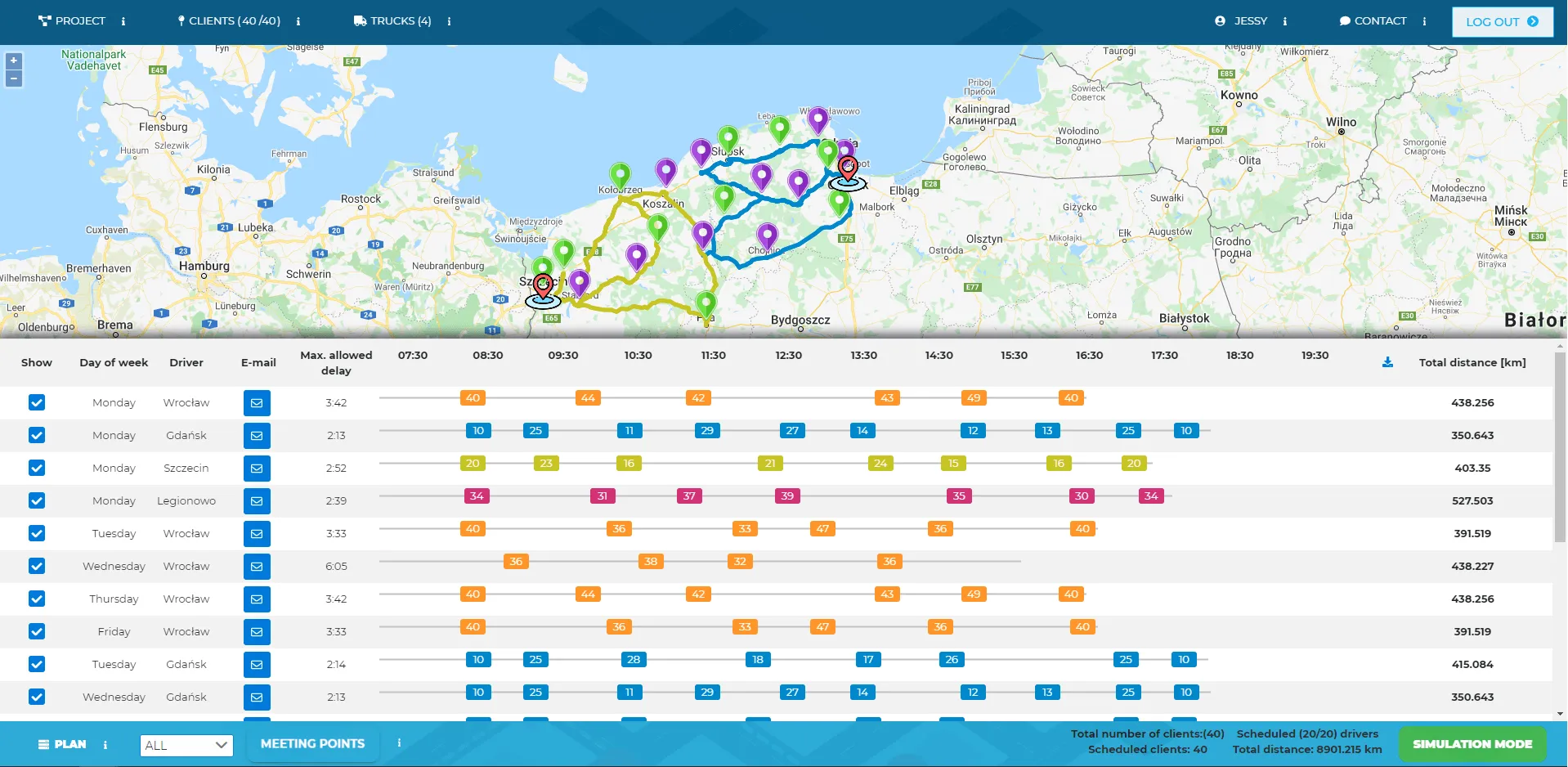This screenshot has width=1568, height=767.
Task: Open the Clients (40/40) menu
Action: point(229,21)
